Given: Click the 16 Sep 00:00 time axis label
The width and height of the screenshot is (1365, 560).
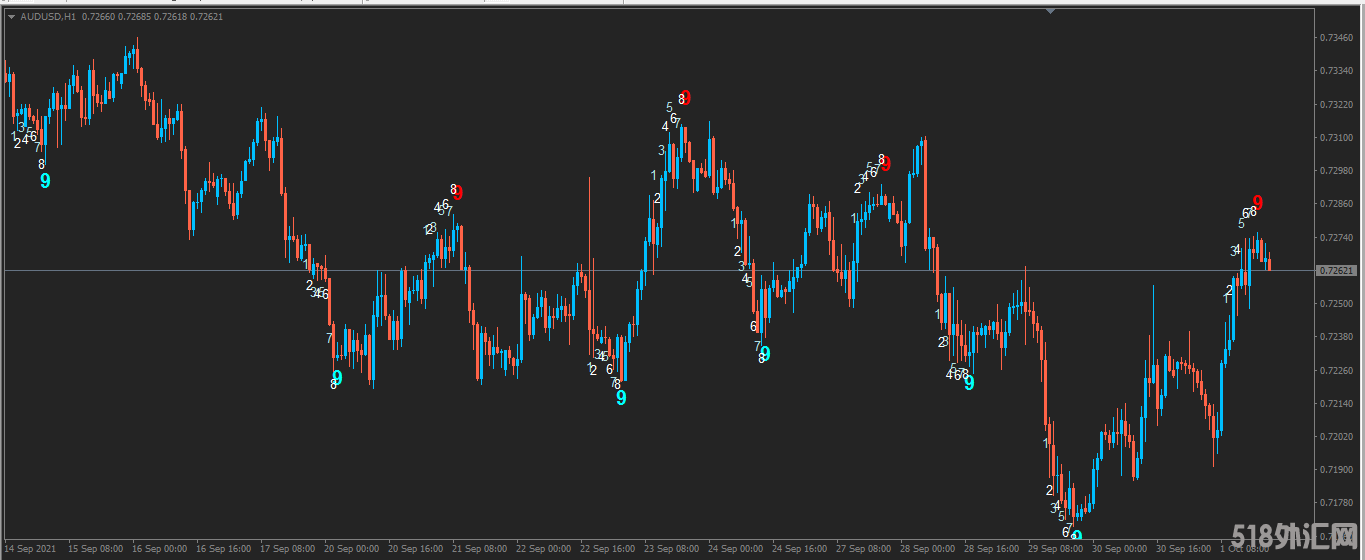Looking at the screenshot, I should [x=161, y=549].
